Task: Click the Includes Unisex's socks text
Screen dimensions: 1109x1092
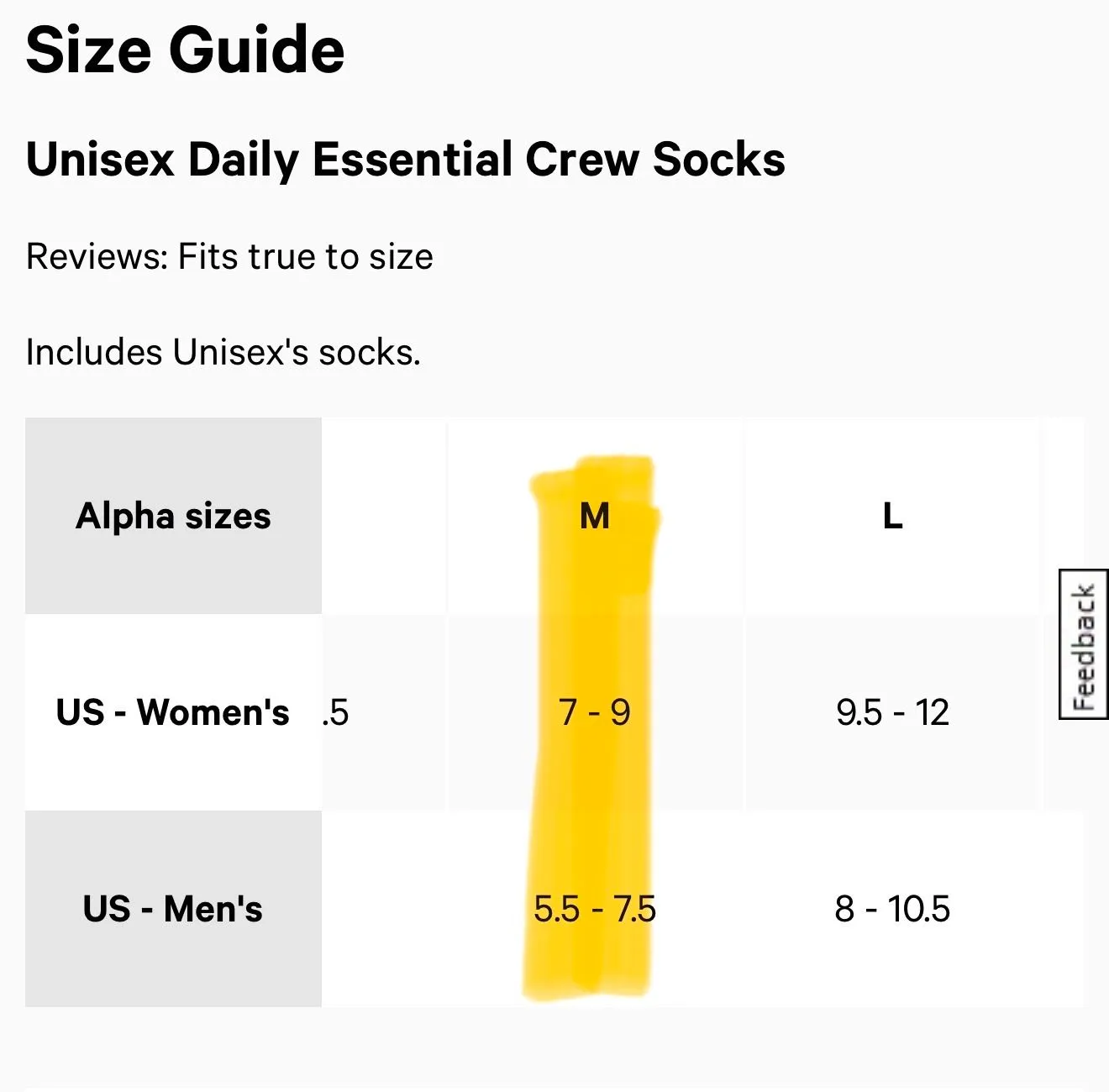Action: 223,352
